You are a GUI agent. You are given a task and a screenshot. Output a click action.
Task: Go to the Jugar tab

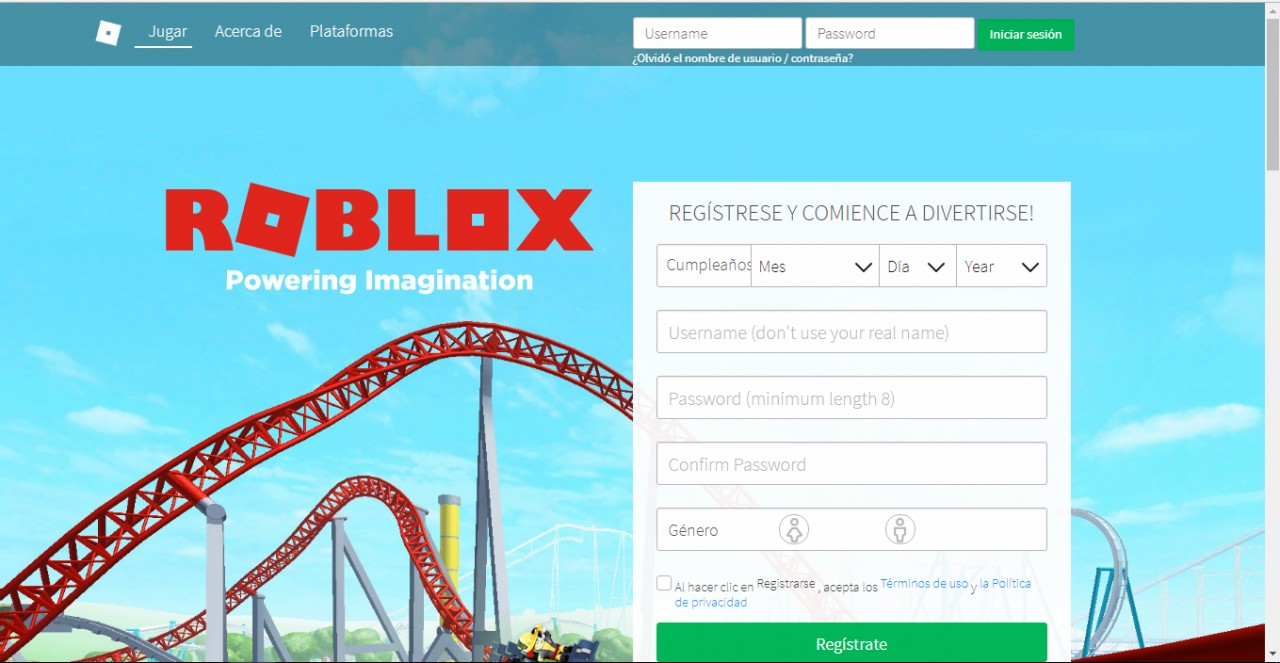(167, 31)
